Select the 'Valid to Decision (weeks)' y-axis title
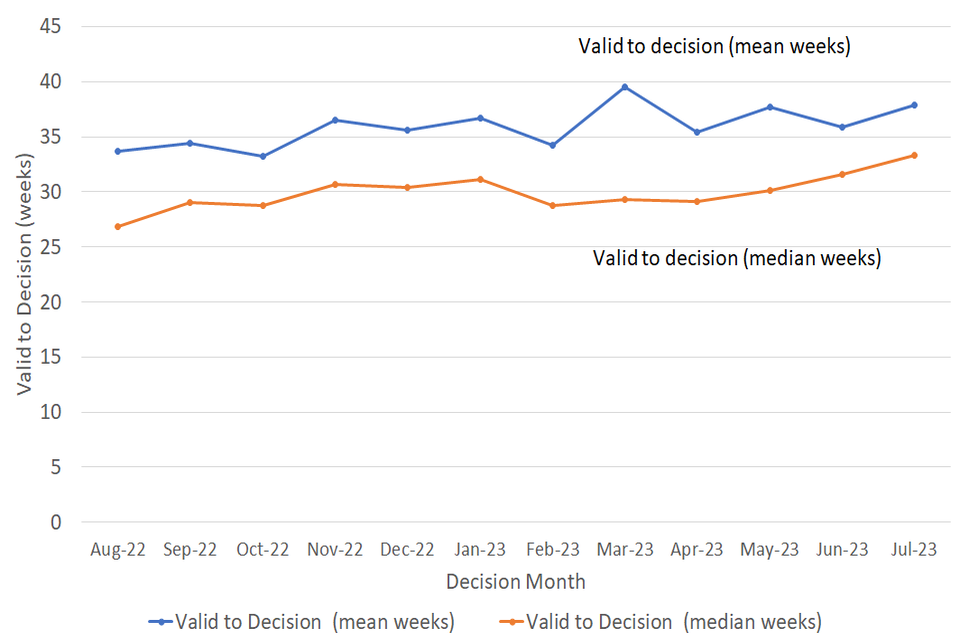960x640 pixels. click(24, 274)
